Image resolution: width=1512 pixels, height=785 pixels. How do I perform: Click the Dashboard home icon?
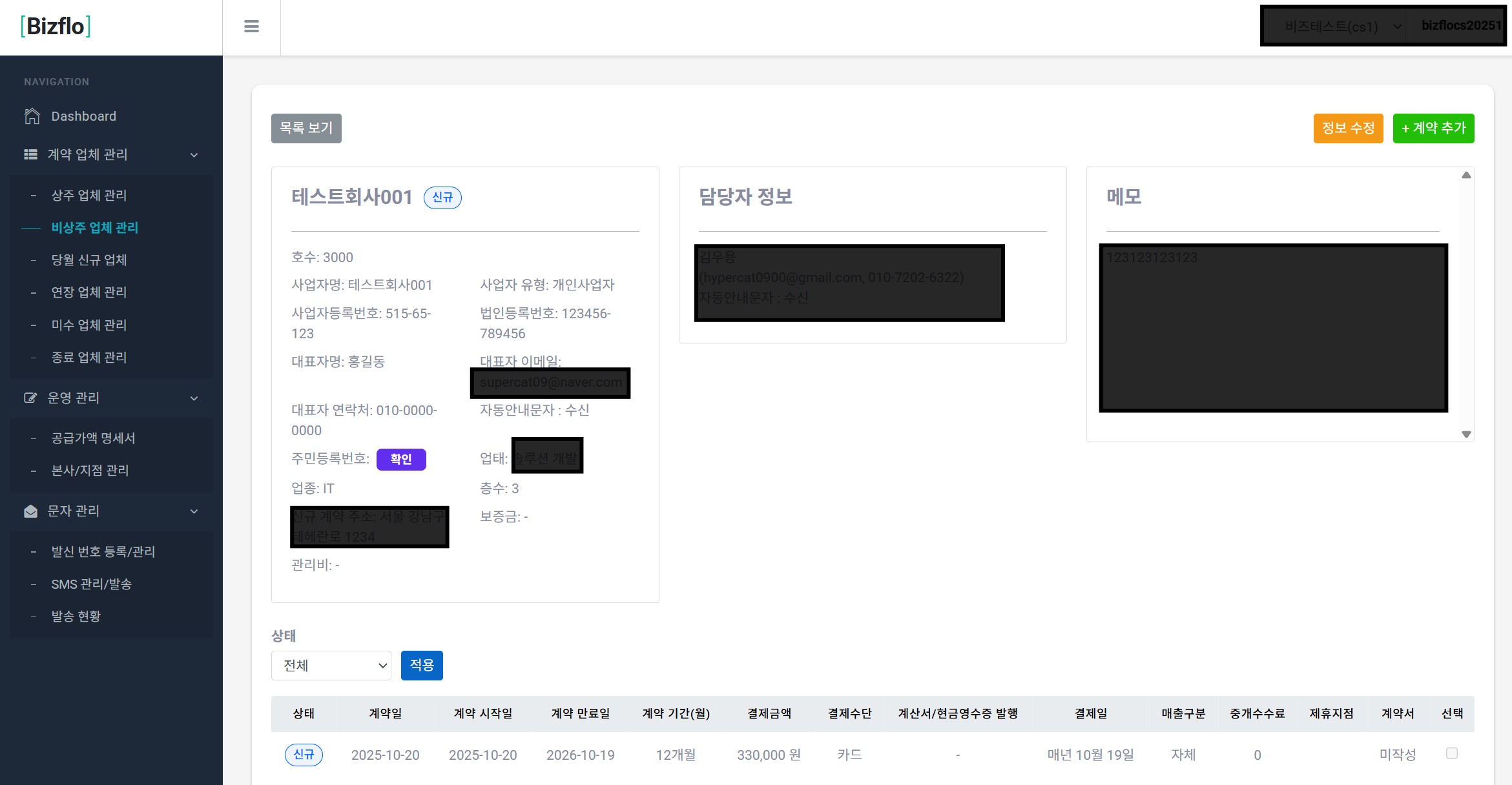tap(32, 116)
